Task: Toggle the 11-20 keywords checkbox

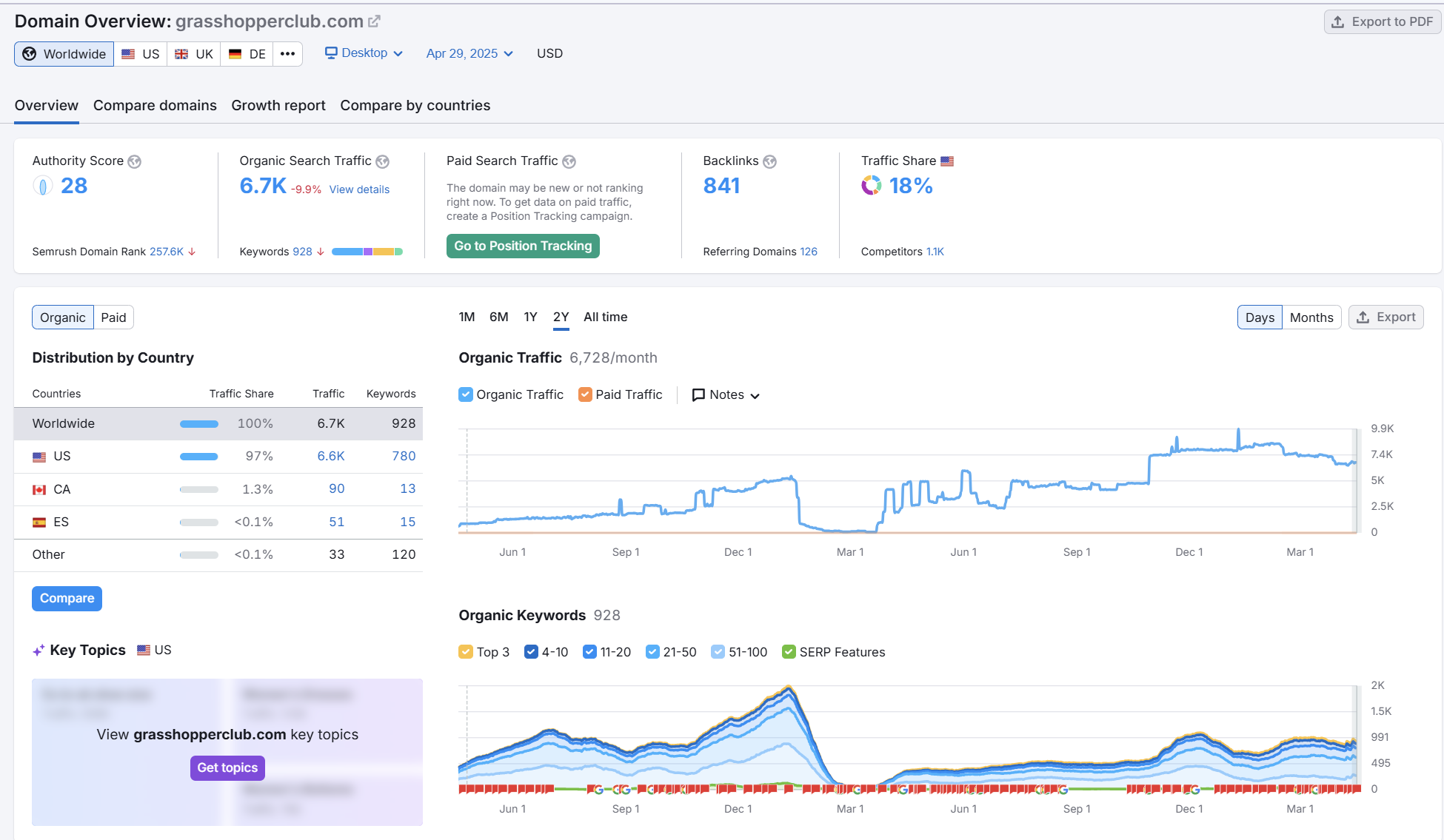Action: tap(589, 652)
